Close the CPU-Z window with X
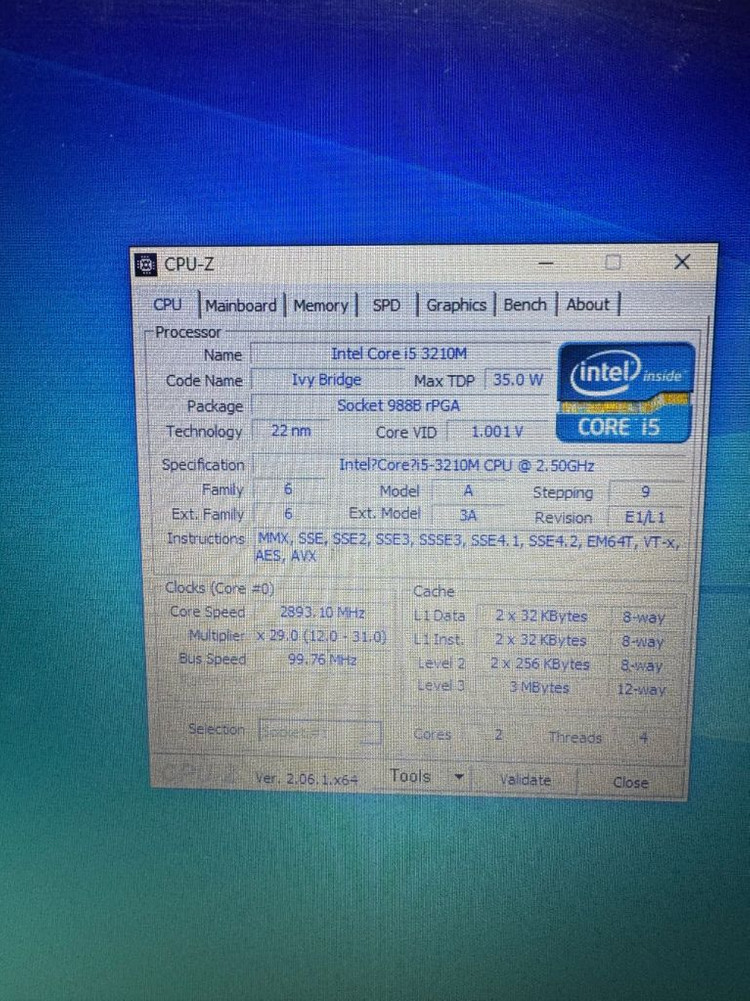 tap(682, 262)
